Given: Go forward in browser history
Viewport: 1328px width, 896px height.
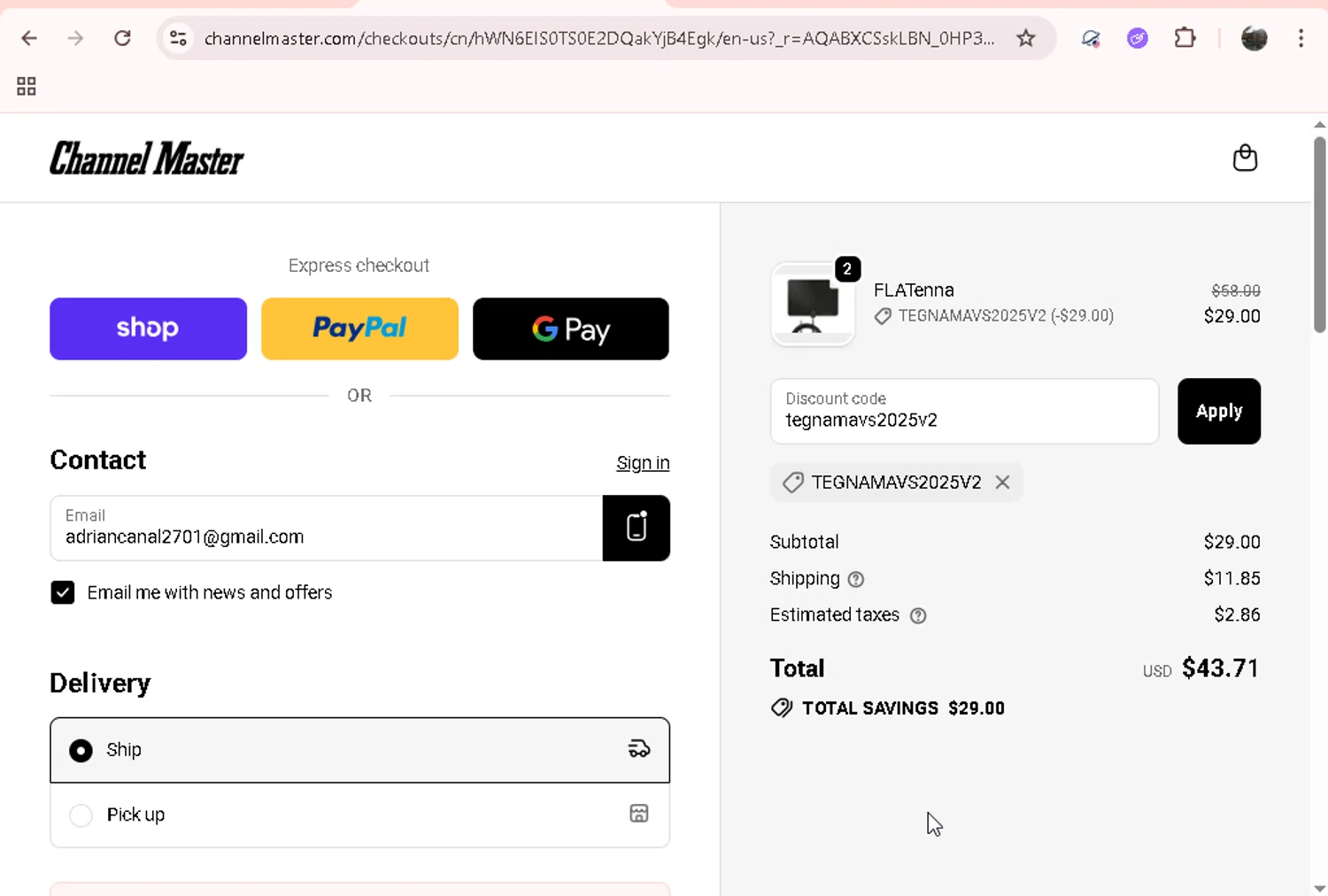Looking at the screenshot, I should pyautogui.click(x=75, y=38).
